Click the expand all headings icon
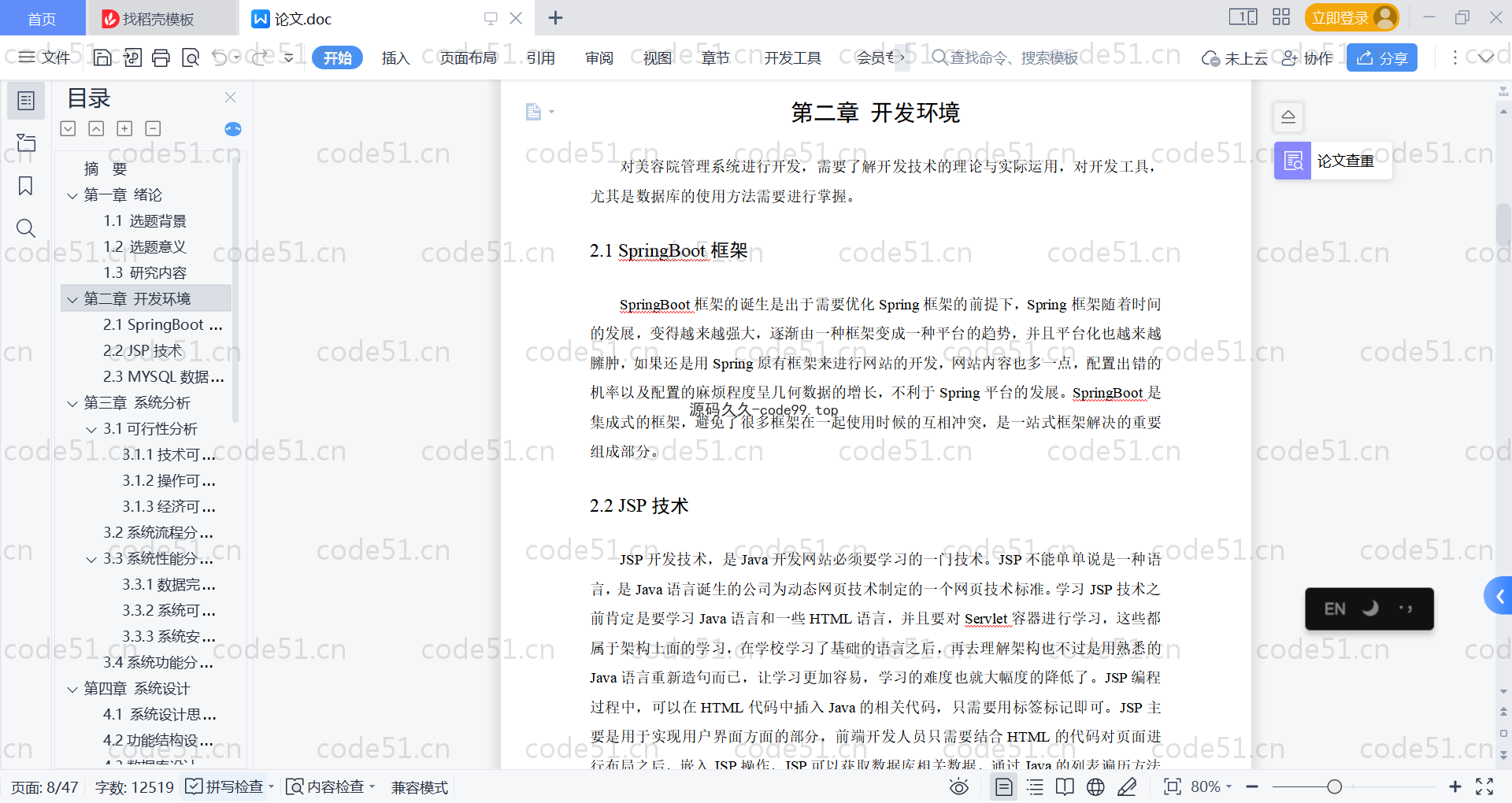Viewport: 1512px width, 803px height. point(68,128)
